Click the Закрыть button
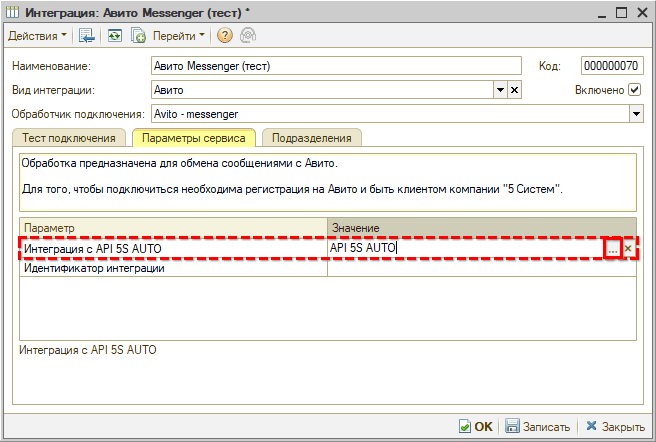 [615, 425]
